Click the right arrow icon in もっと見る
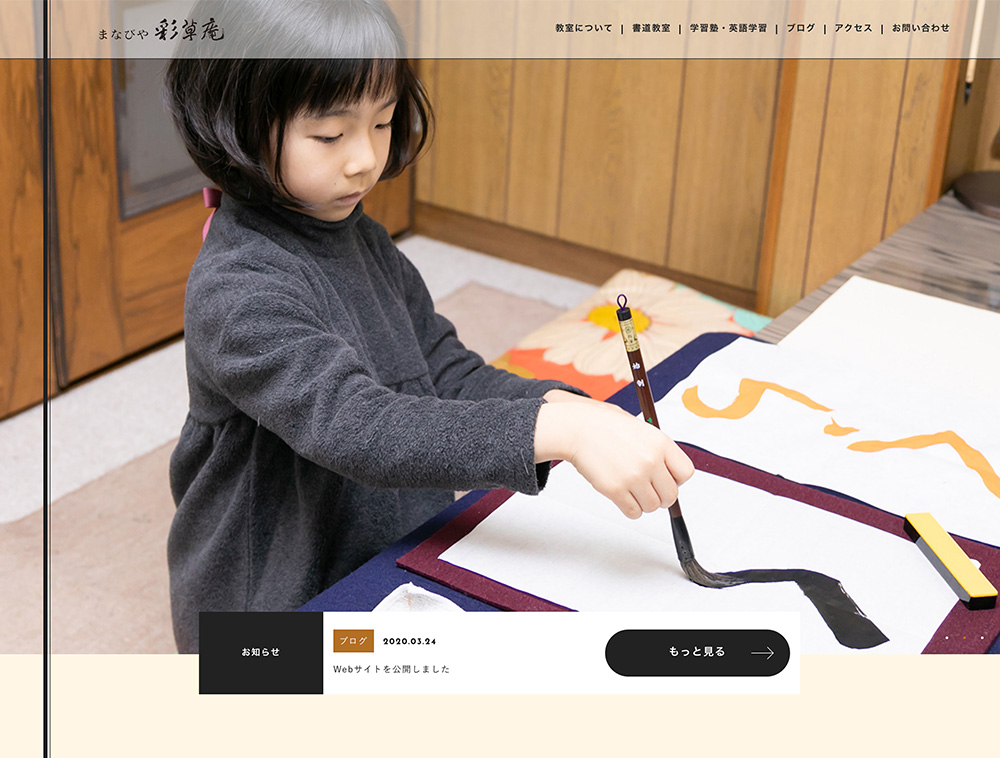The height and width of the screenshot is (758, 1000). coord(762,653)
